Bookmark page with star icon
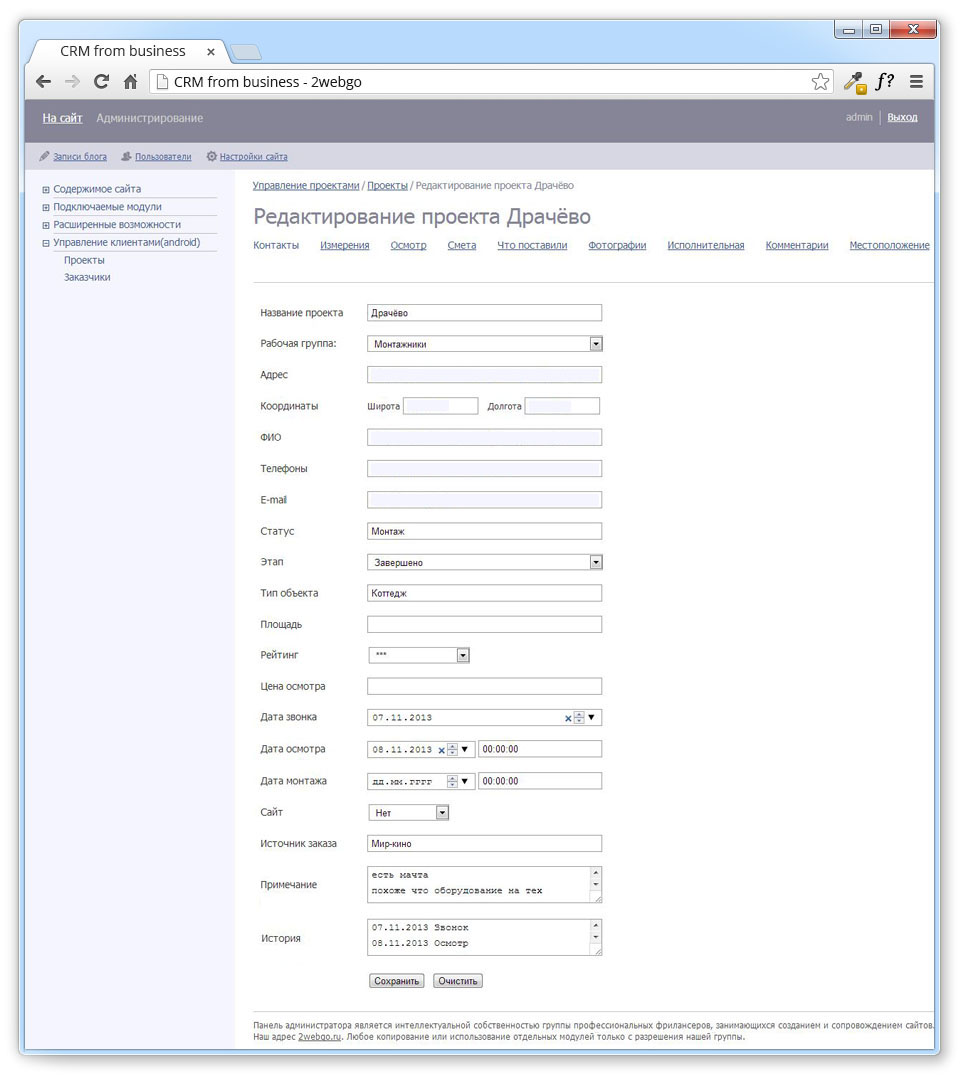Viewport: 960px width, 1088px height. (x=821, y=82)
